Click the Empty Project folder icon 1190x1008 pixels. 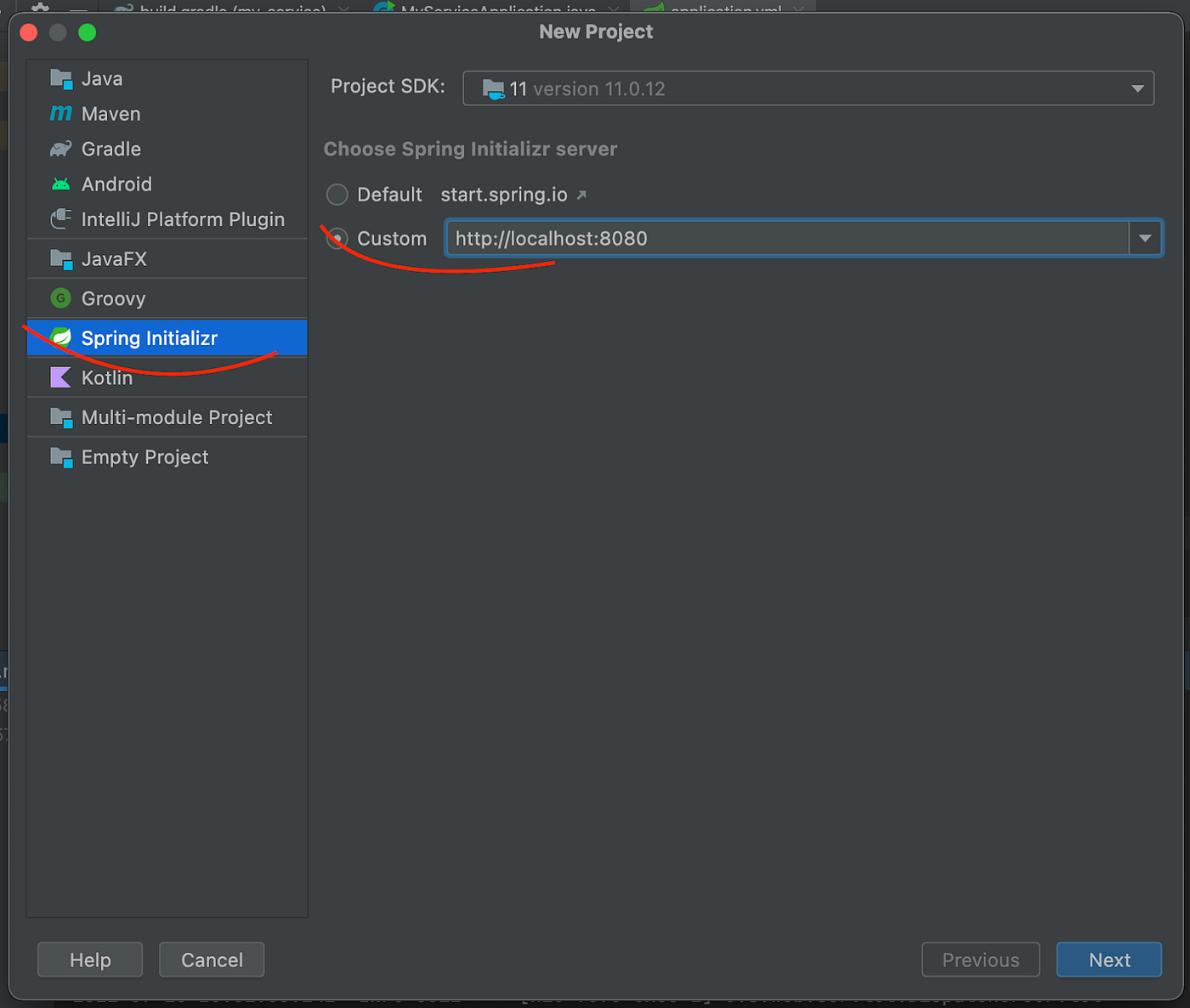pyautogui.click(x=61, y=457)
